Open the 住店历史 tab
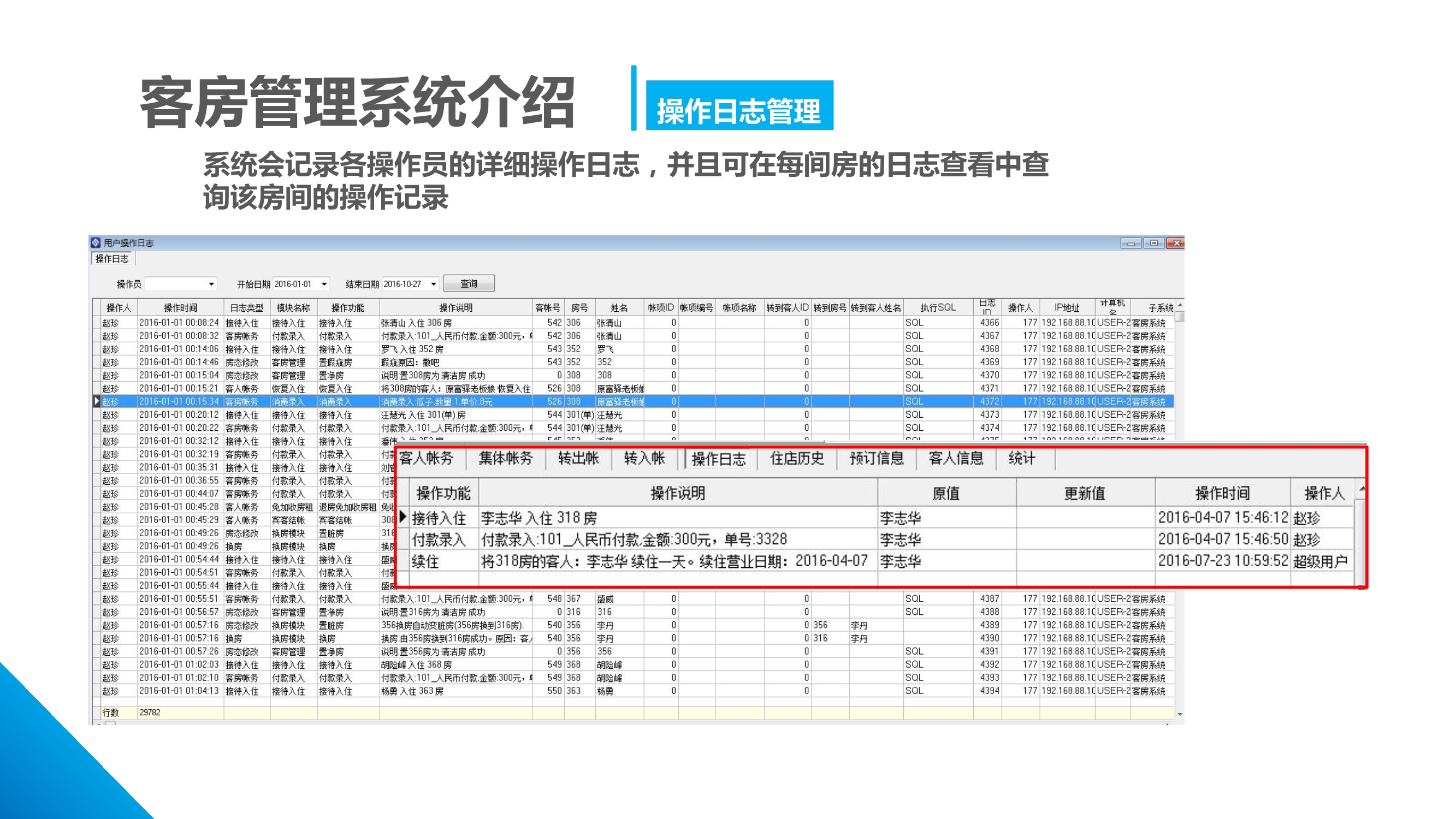The image size is (1456, 819). coord(797,458)
